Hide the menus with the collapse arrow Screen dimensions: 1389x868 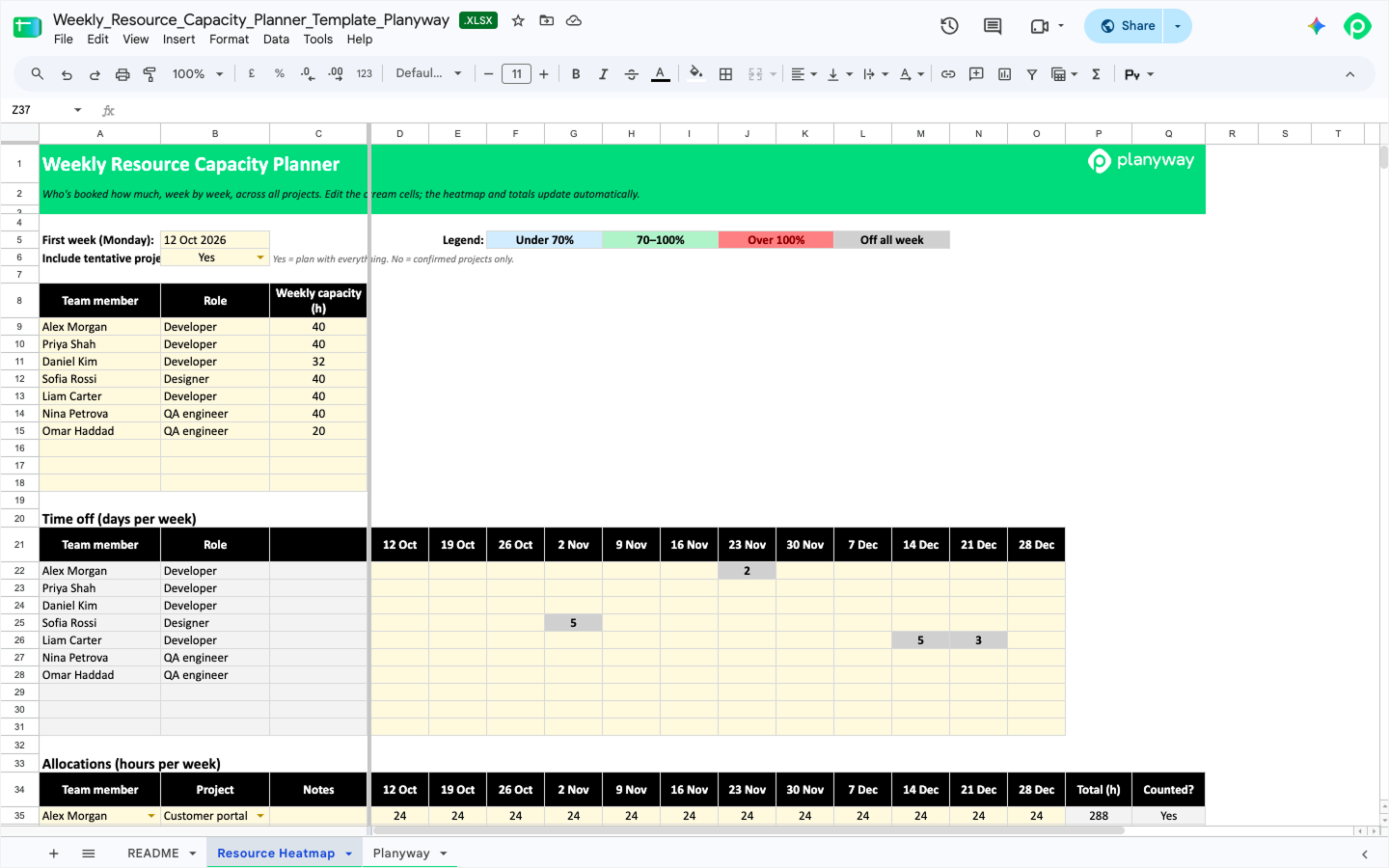(1349, 74)
